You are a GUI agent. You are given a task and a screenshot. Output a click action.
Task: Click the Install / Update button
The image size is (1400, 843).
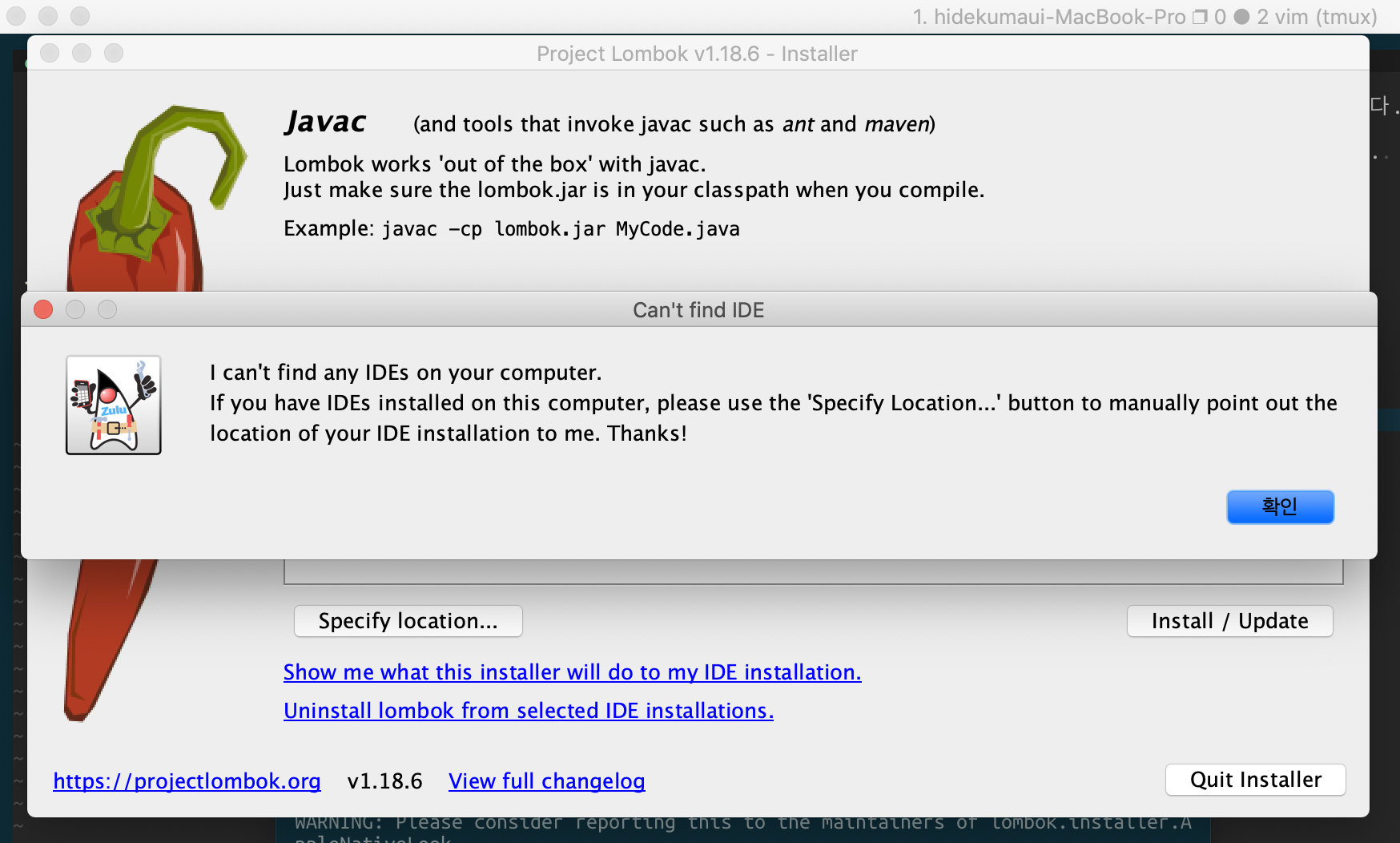tap(1229, 621)
